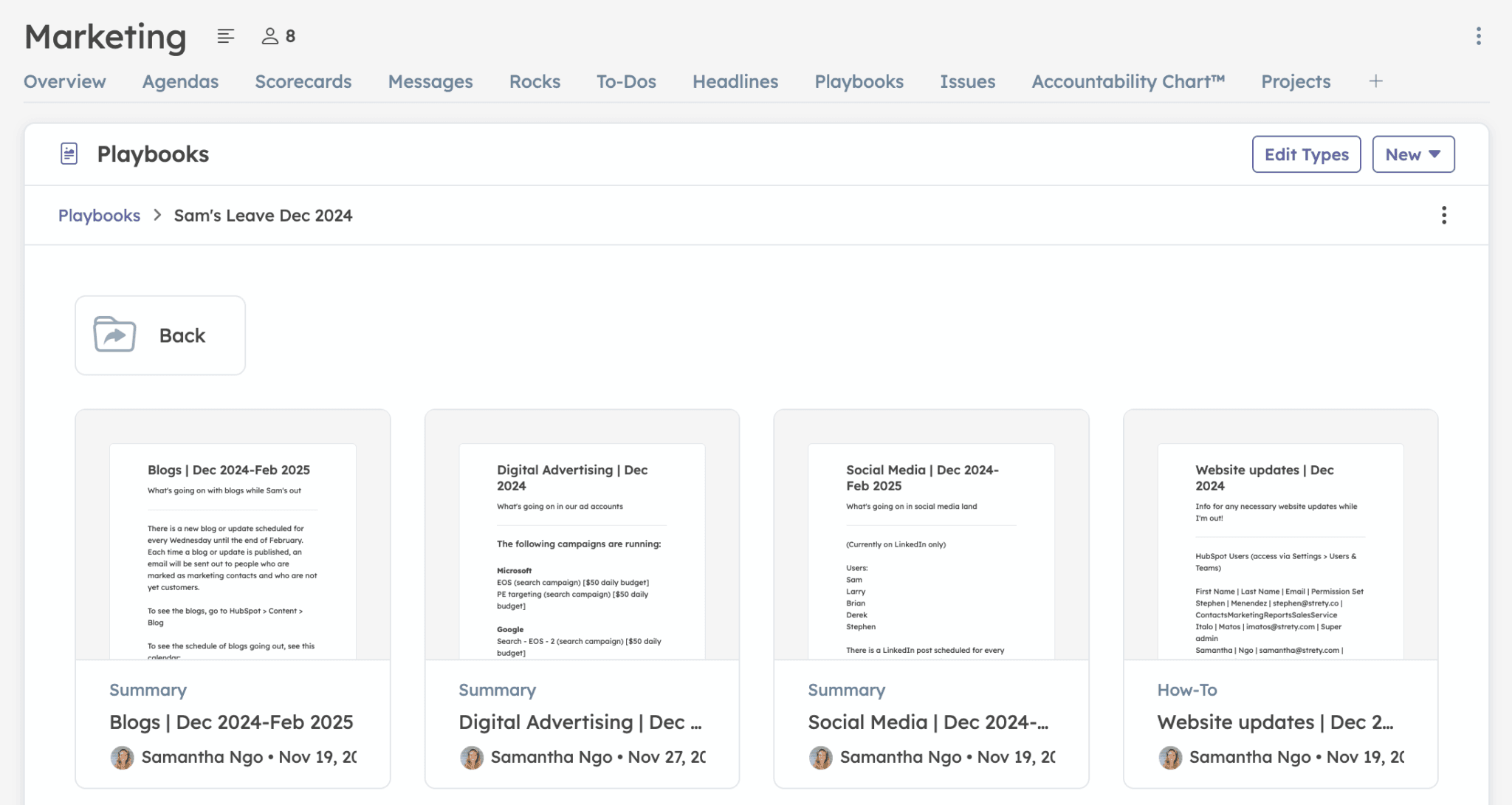The image size is (1512, 805).
Task: Follow the Playbooks breadcrumb link
Action: pos(99,216)
